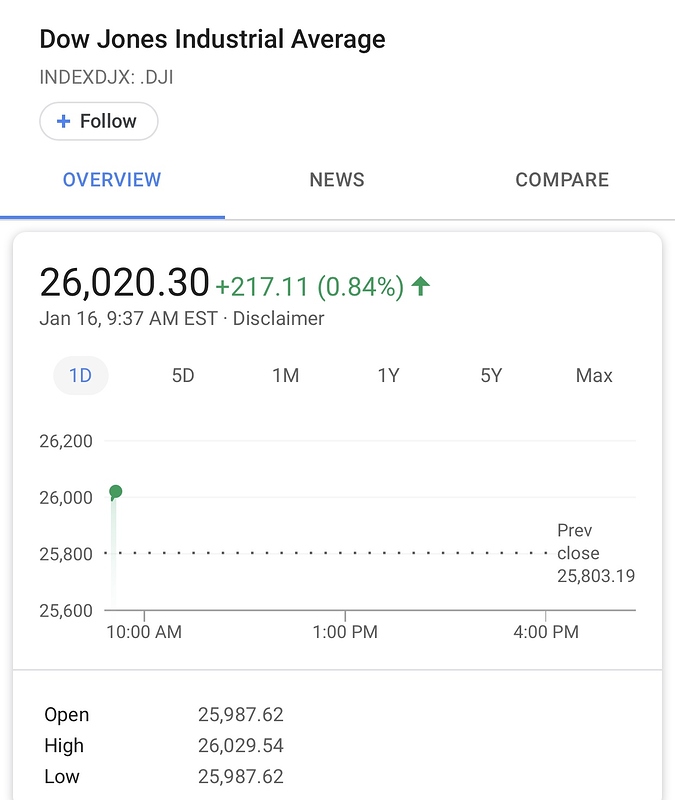Click the green data point on the chart

(116, 491)
